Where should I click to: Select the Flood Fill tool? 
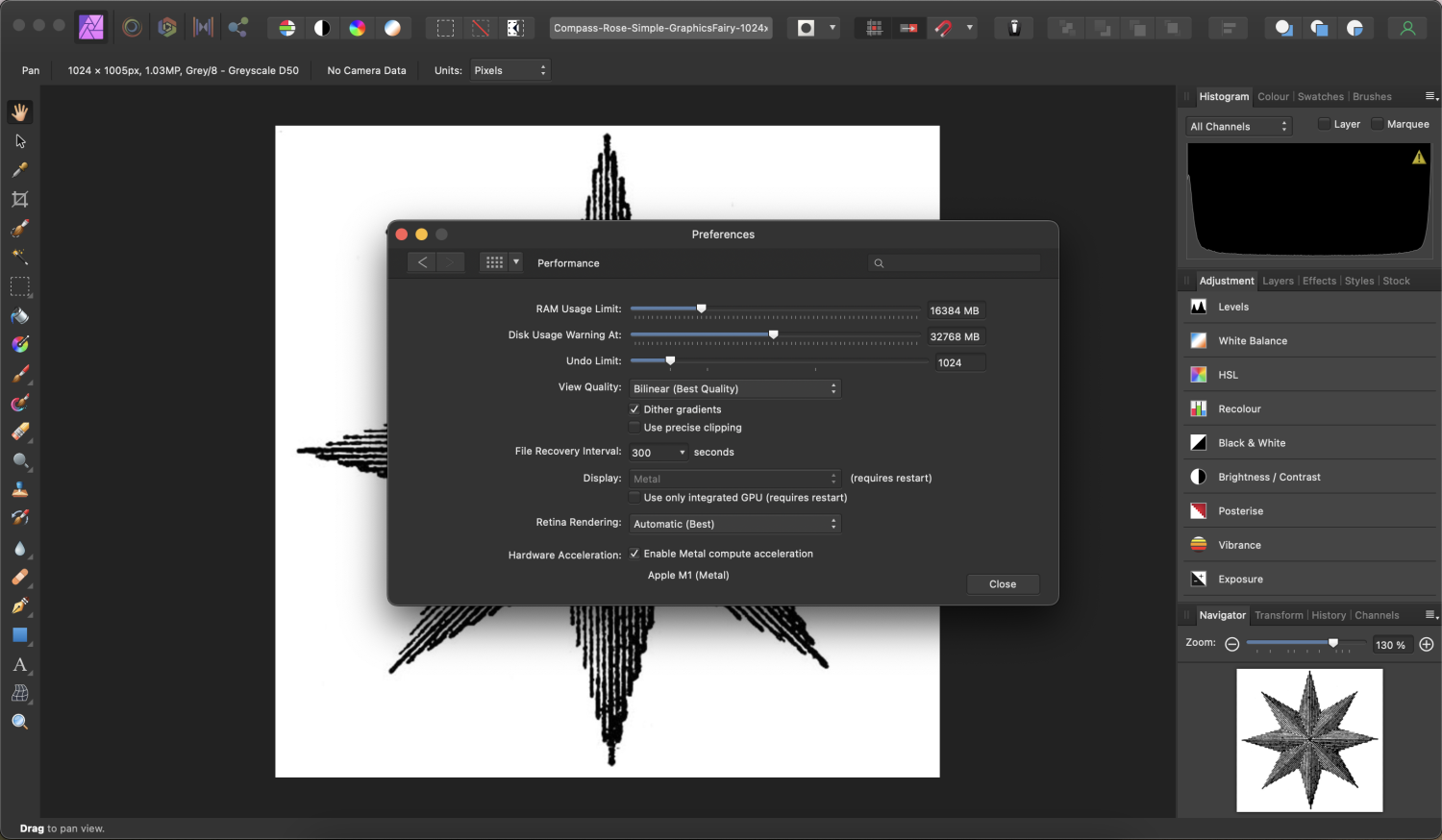(x=20, y=316)
